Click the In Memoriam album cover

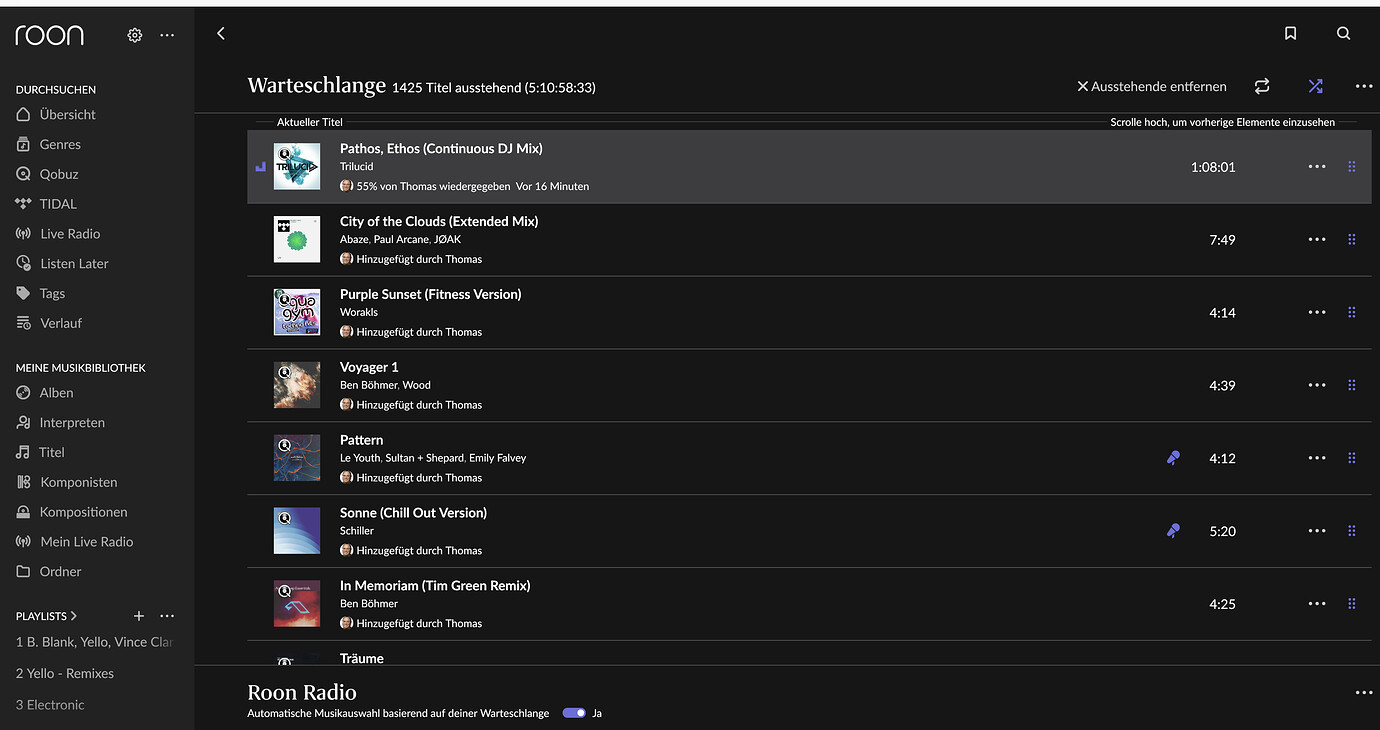297,604
